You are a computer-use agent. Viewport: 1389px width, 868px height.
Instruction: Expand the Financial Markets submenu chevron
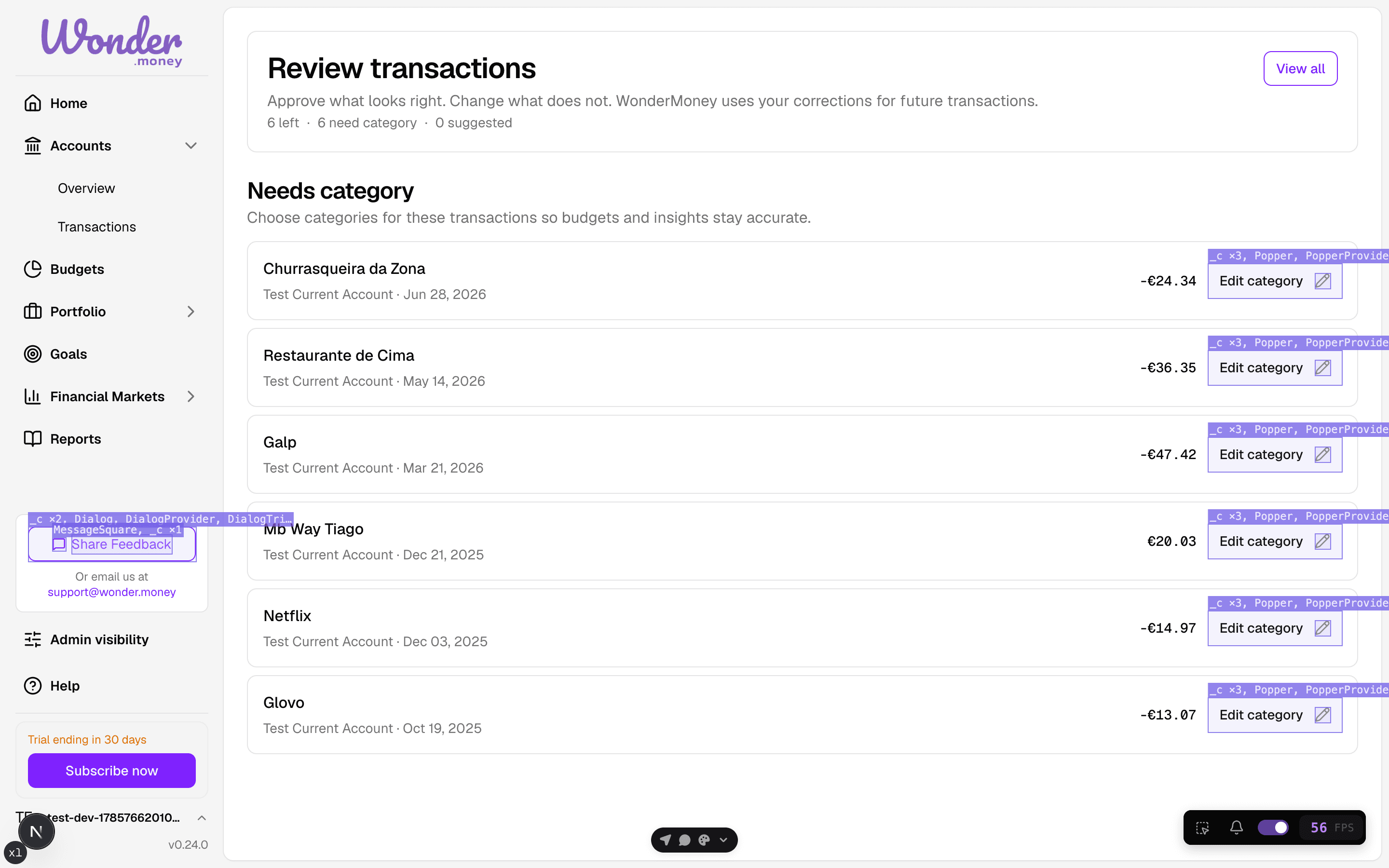pyautogui.click(x=191, y=397)
